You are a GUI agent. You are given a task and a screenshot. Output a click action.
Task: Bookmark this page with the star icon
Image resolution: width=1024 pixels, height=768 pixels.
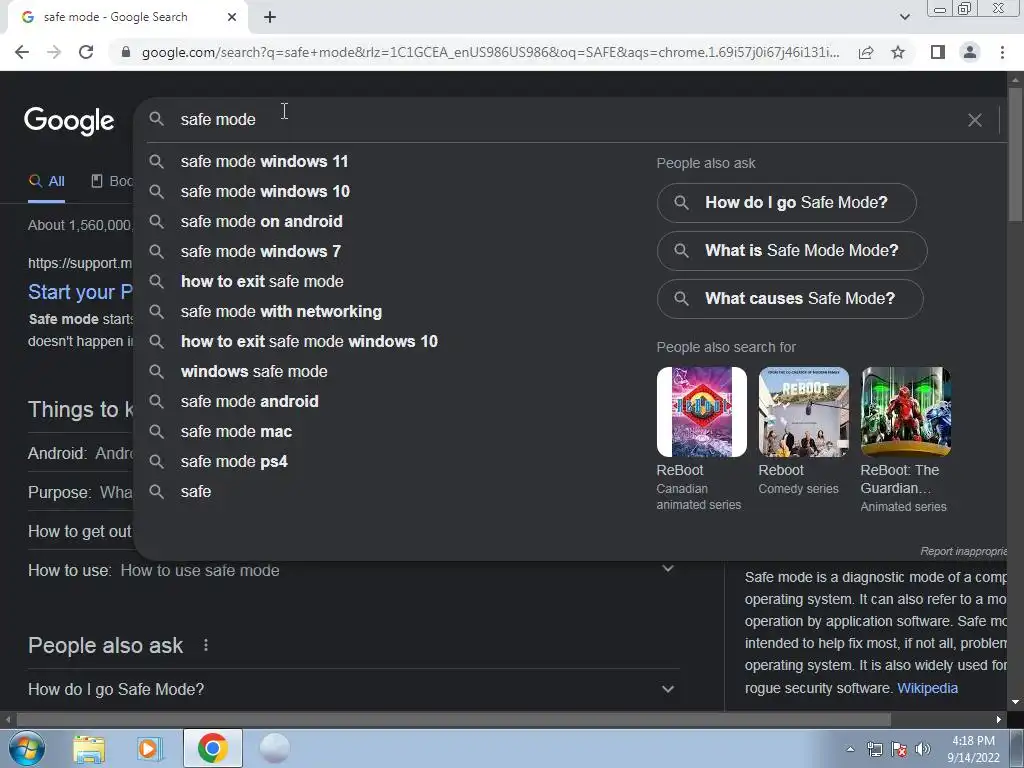898,52
